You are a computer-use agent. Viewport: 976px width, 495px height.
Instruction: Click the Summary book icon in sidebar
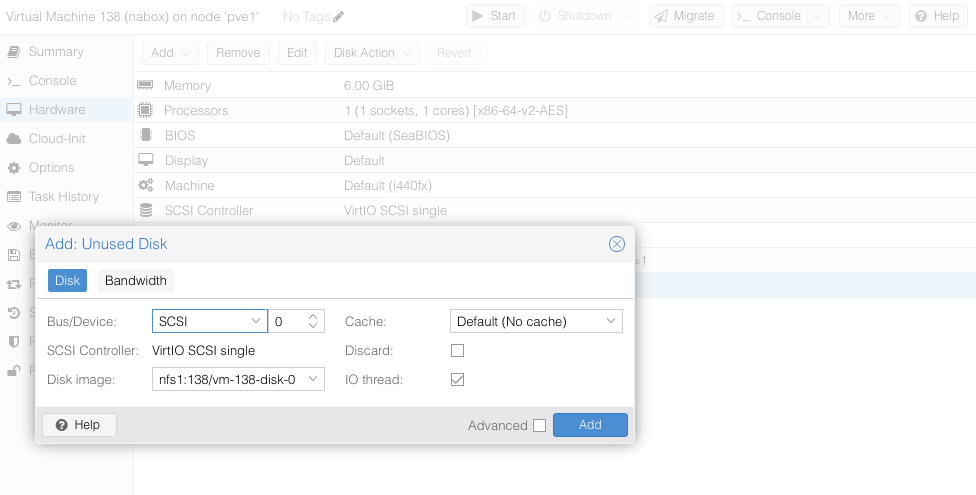14,52
